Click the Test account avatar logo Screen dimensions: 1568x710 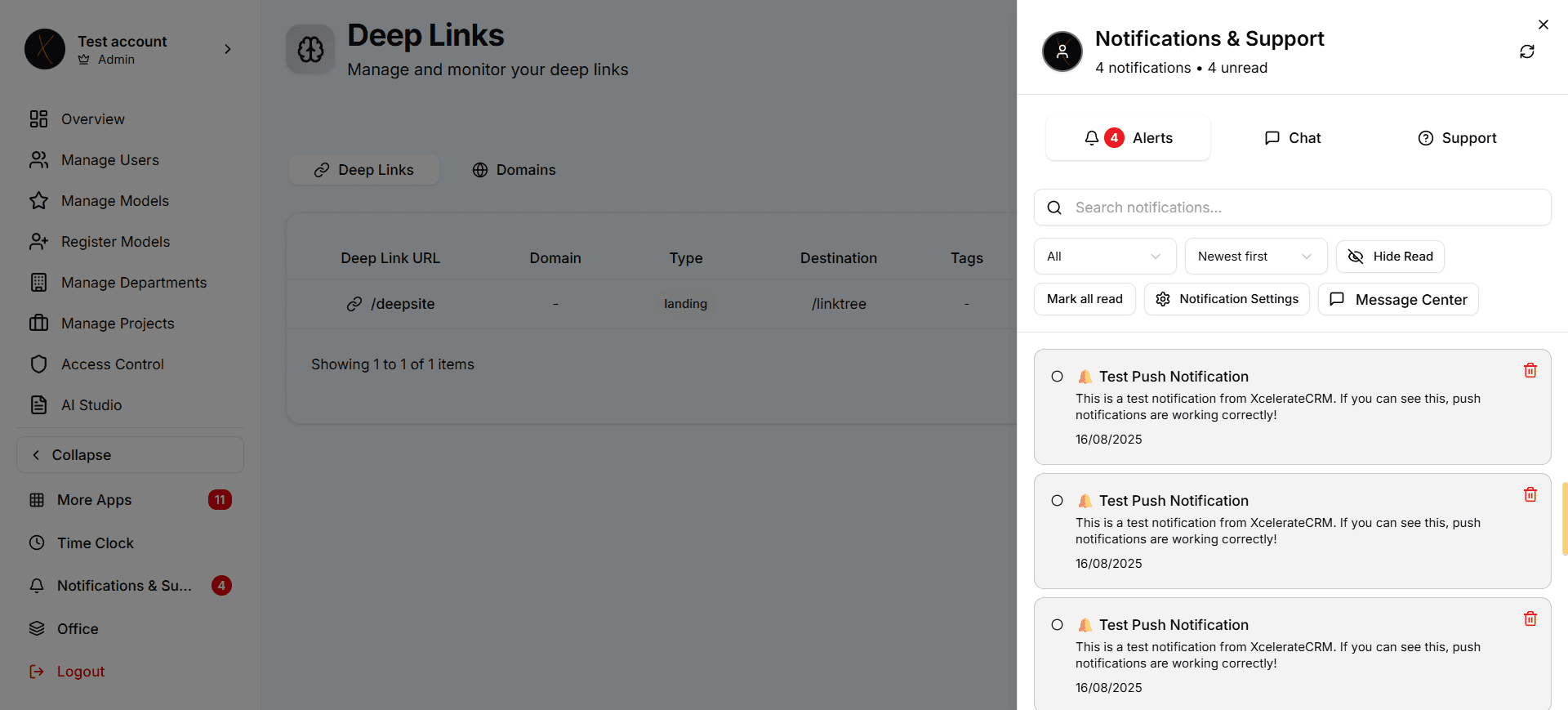45,49
